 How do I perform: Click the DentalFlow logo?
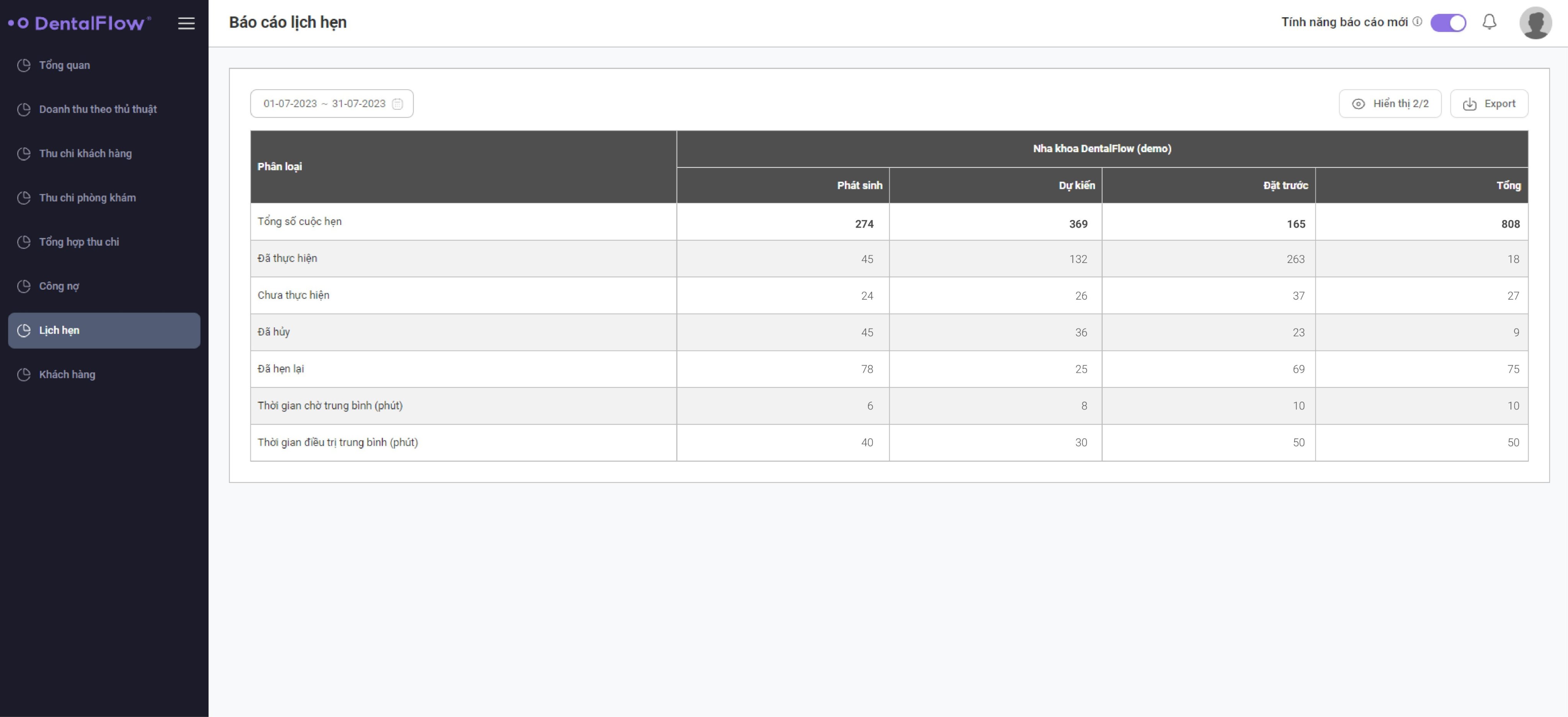pyautogui.click(x=79, y=23)
